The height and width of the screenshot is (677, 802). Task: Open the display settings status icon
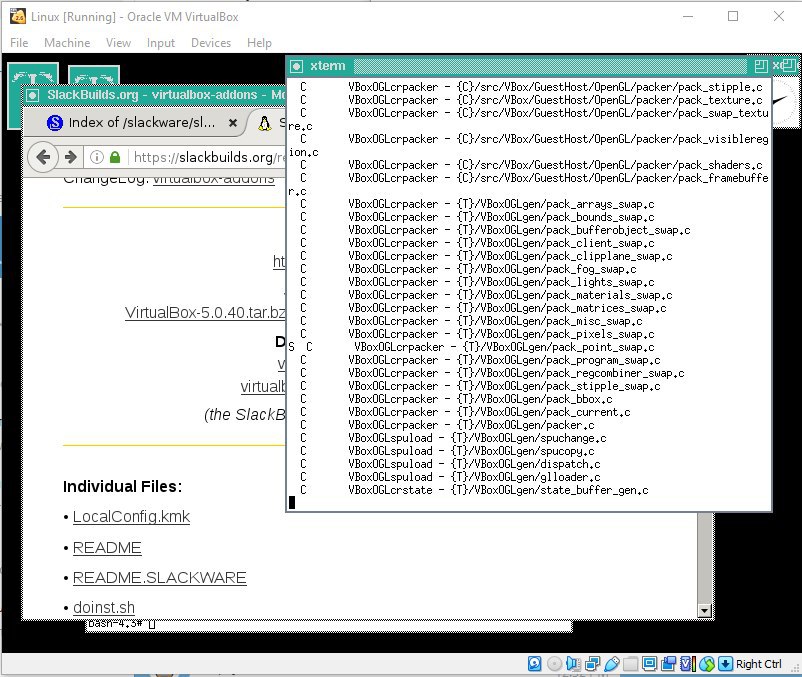(x=650, y=664)
